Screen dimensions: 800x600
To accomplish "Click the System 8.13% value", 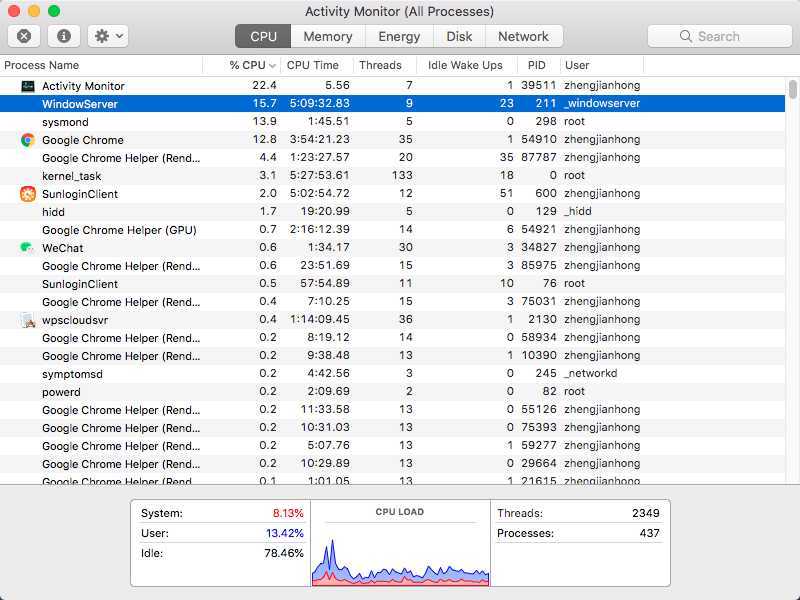I will point(288,513).
